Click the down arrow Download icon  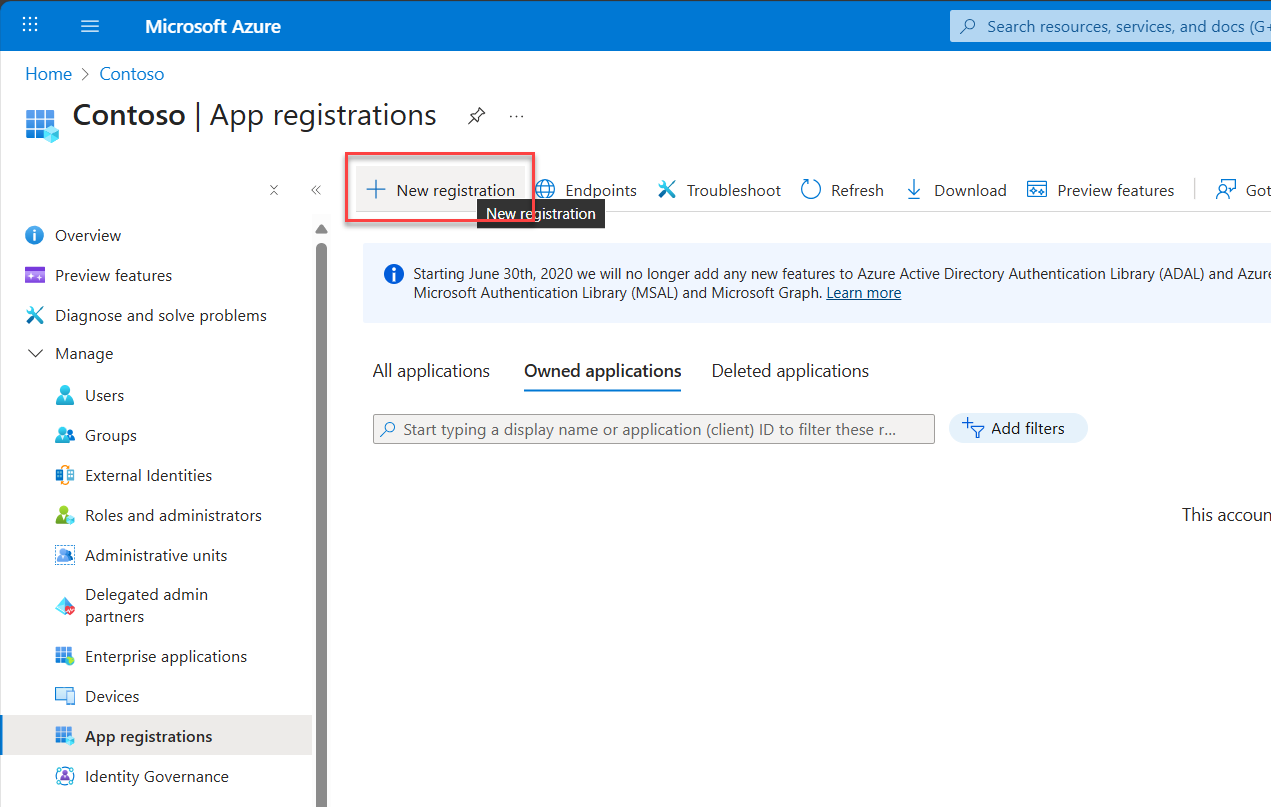point(914,190)
